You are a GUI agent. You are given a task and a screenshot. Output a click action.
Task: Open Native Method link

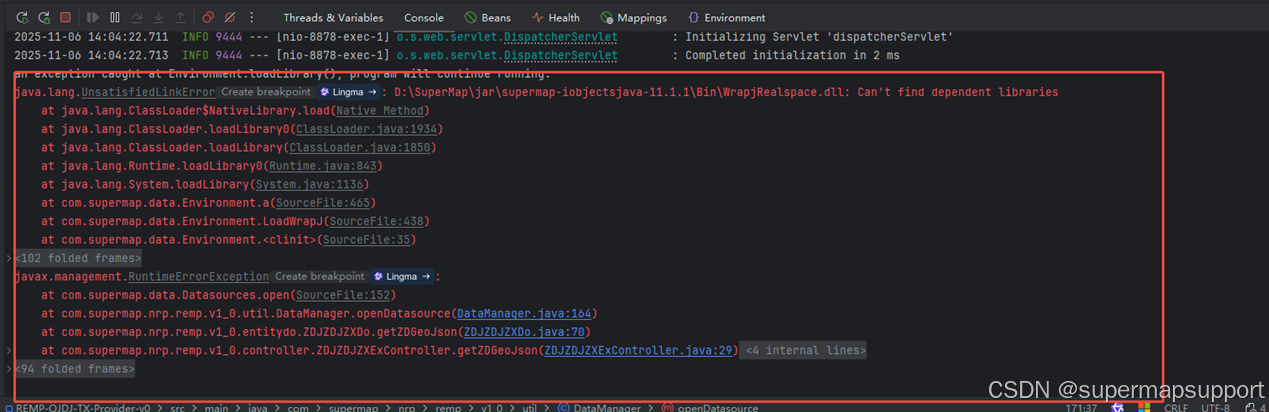pos(381,111)
